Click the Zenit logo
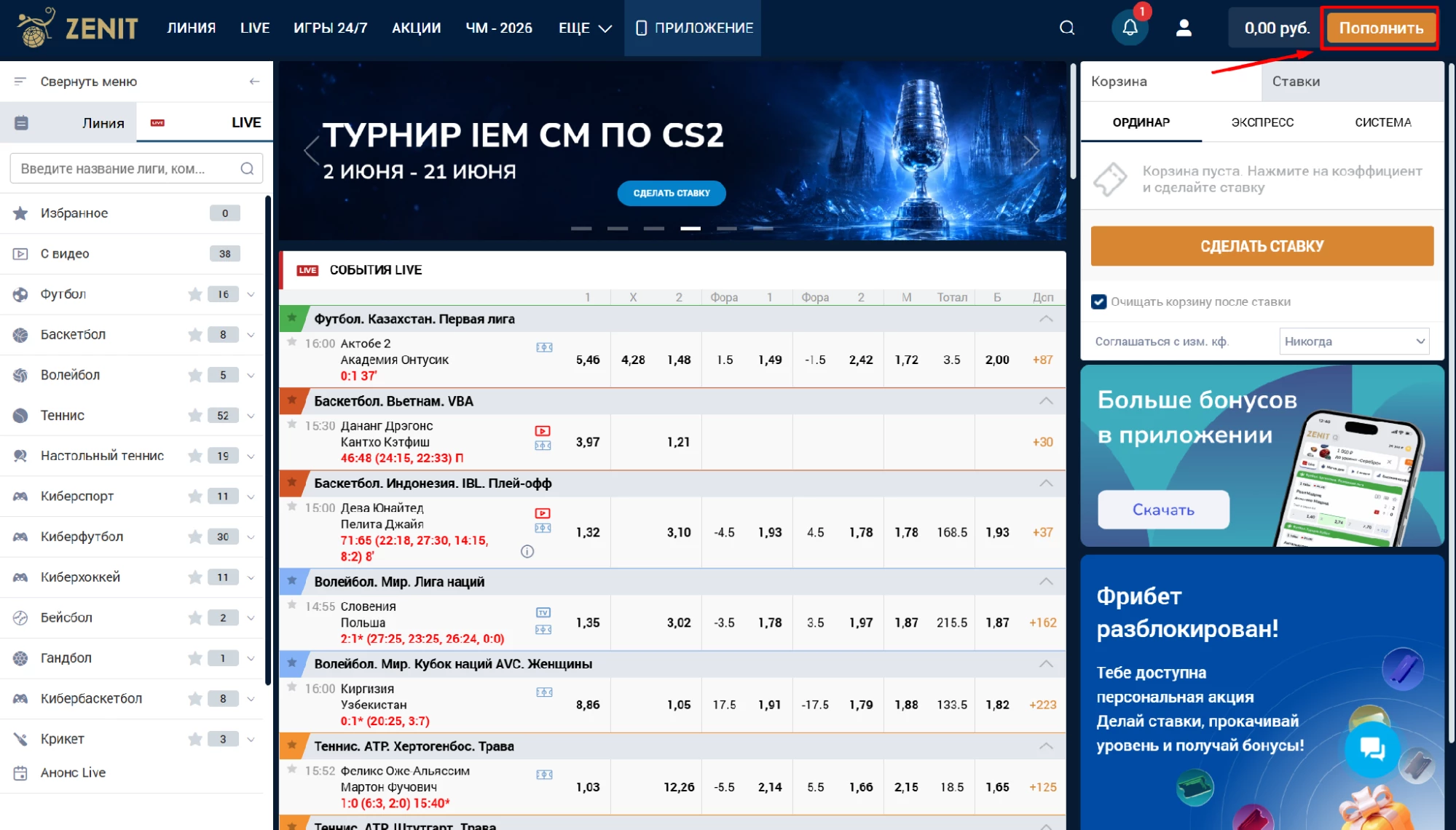 (x=77, y=28)
